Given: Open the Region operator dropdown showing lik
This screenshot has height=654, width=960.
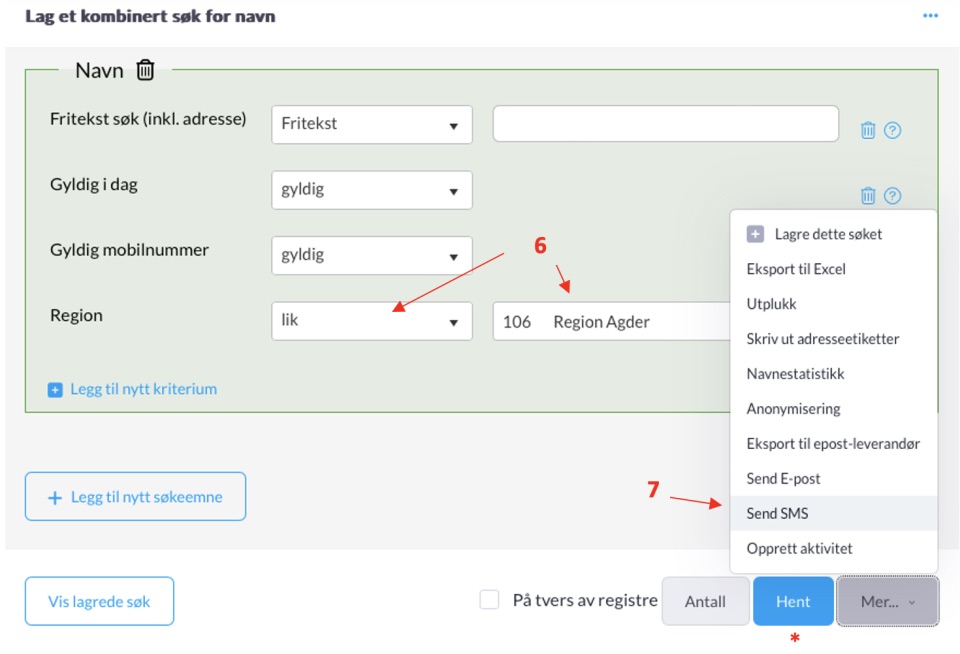Looking at the screenshot, I should click(x=372, y=321).
